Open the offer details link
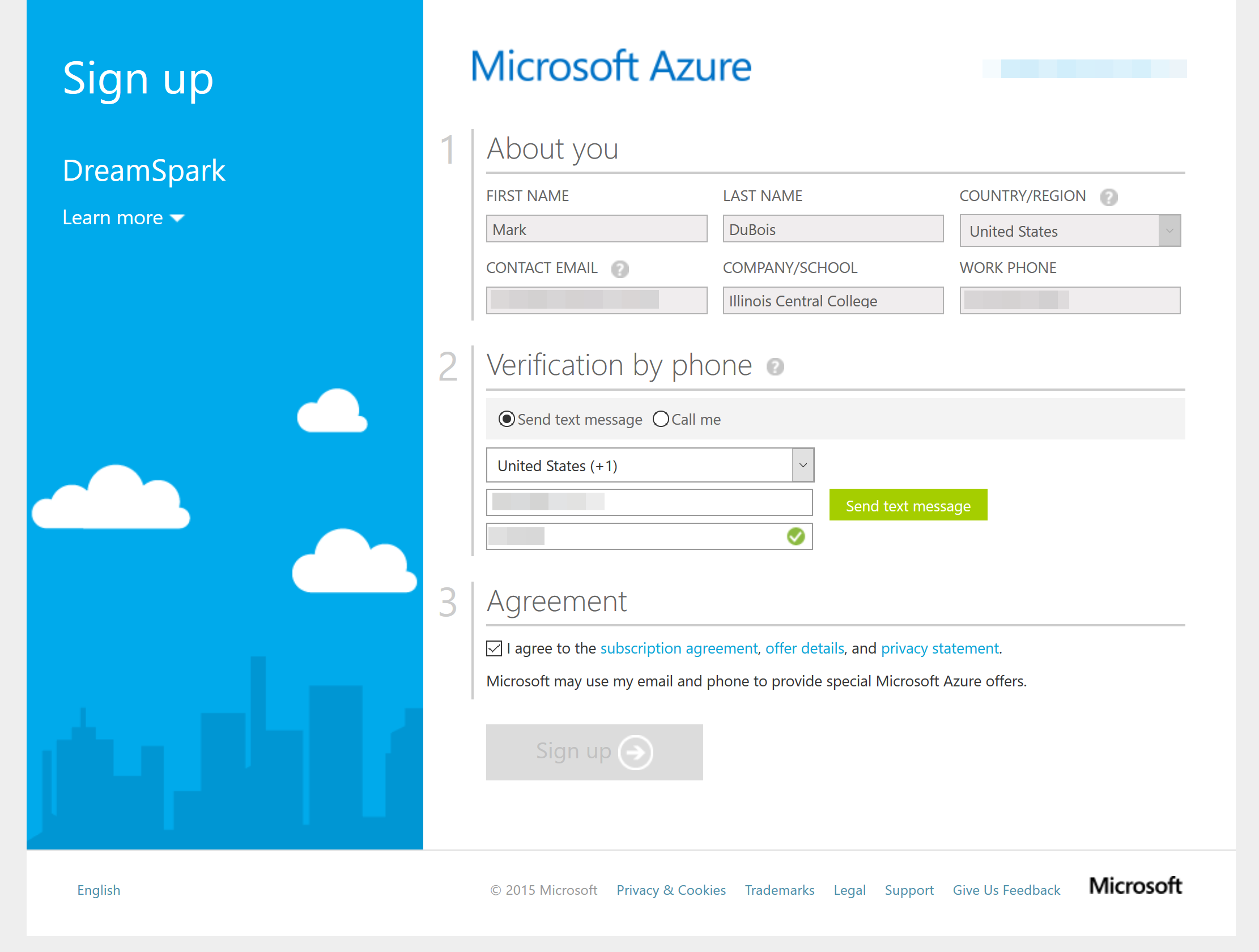Viewport: 1259px width, 952px height. pos(804,648)
